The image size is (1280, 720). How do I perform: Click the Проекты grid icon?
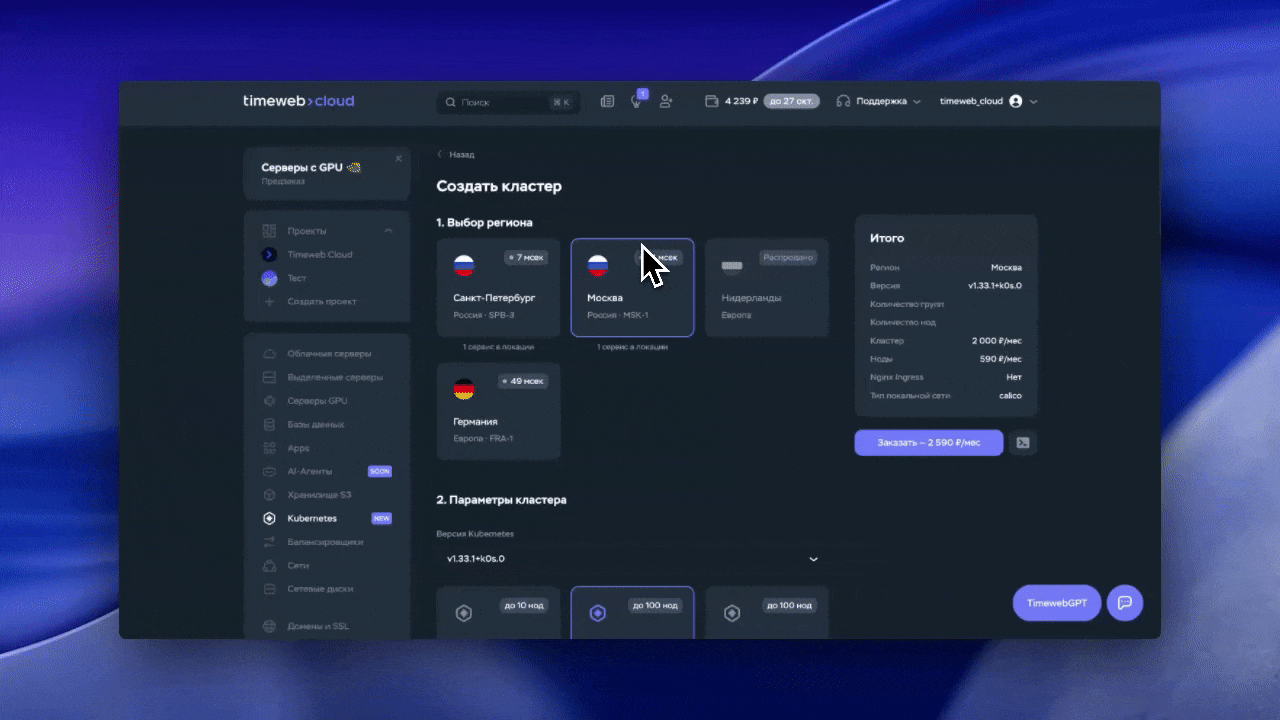[x=269, y=231]
